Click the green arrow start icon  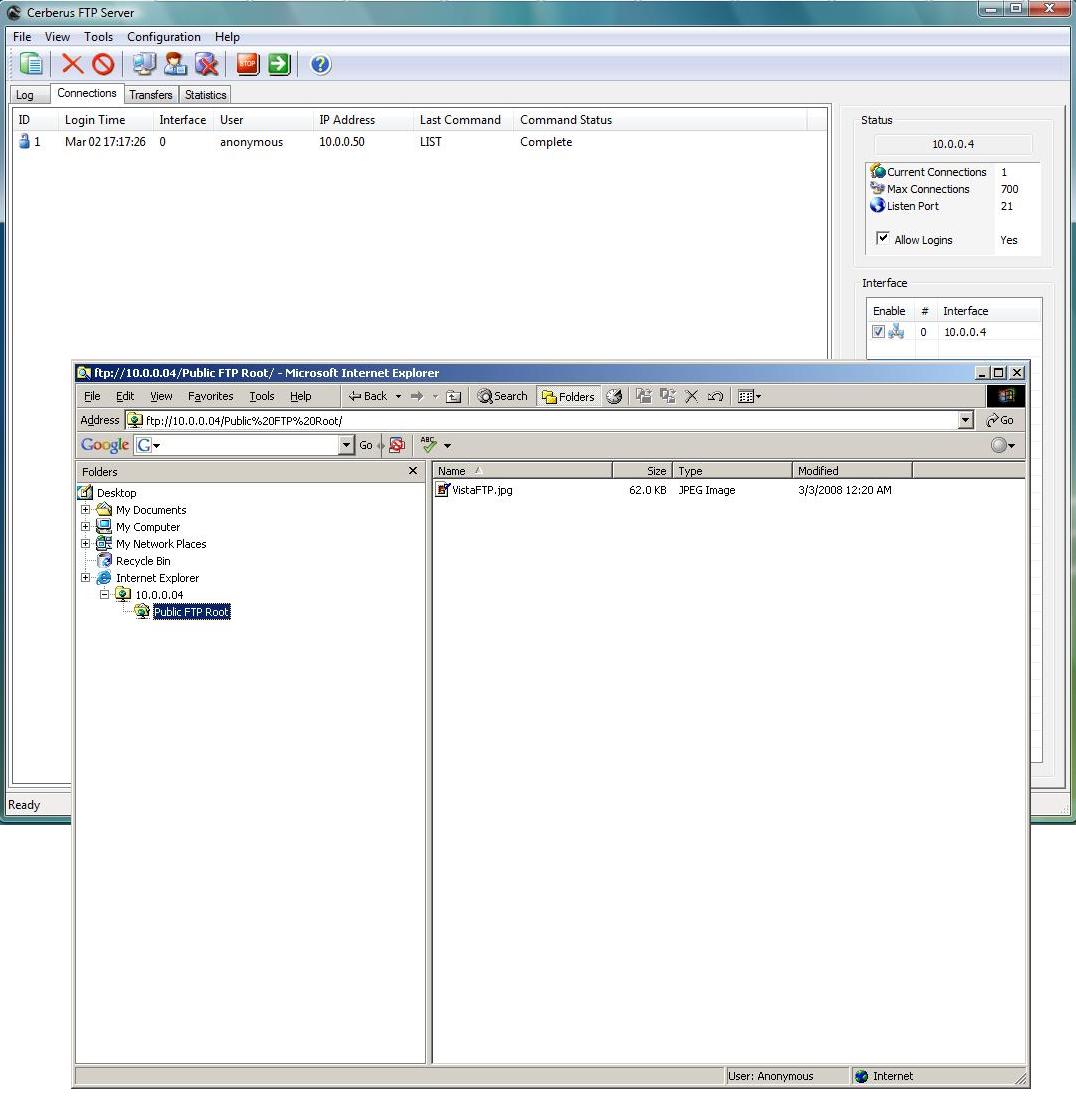279,64
